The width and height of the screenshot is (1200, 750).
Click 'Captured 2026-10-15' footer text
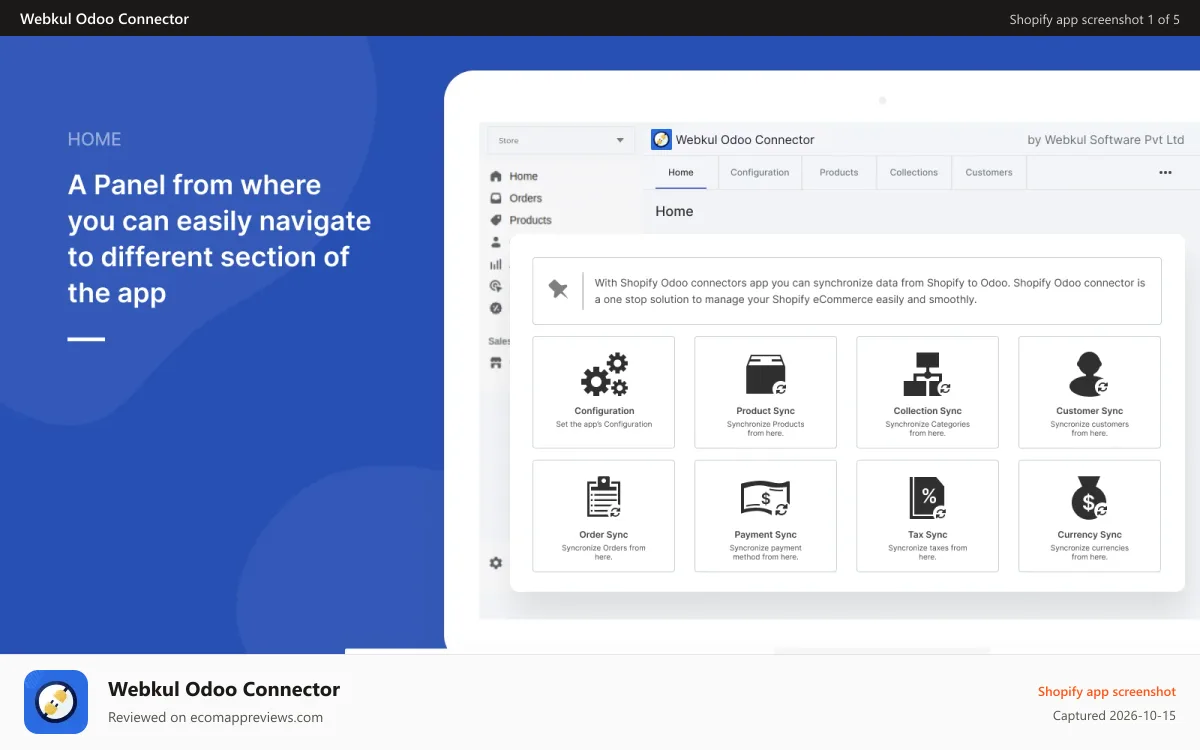pyautogui.click(x=1114, y=716)
